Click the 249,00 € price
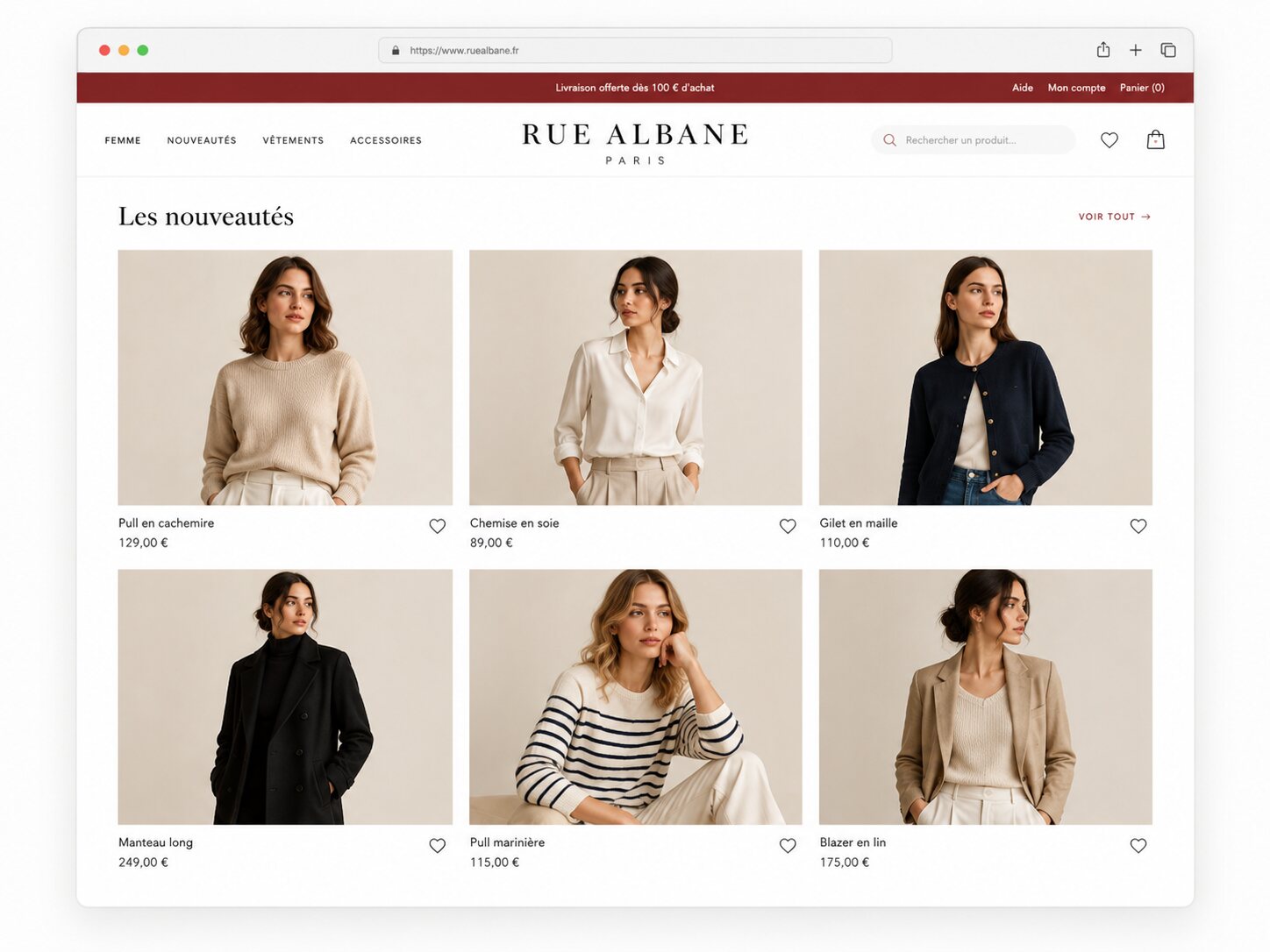 click(143, 863)
